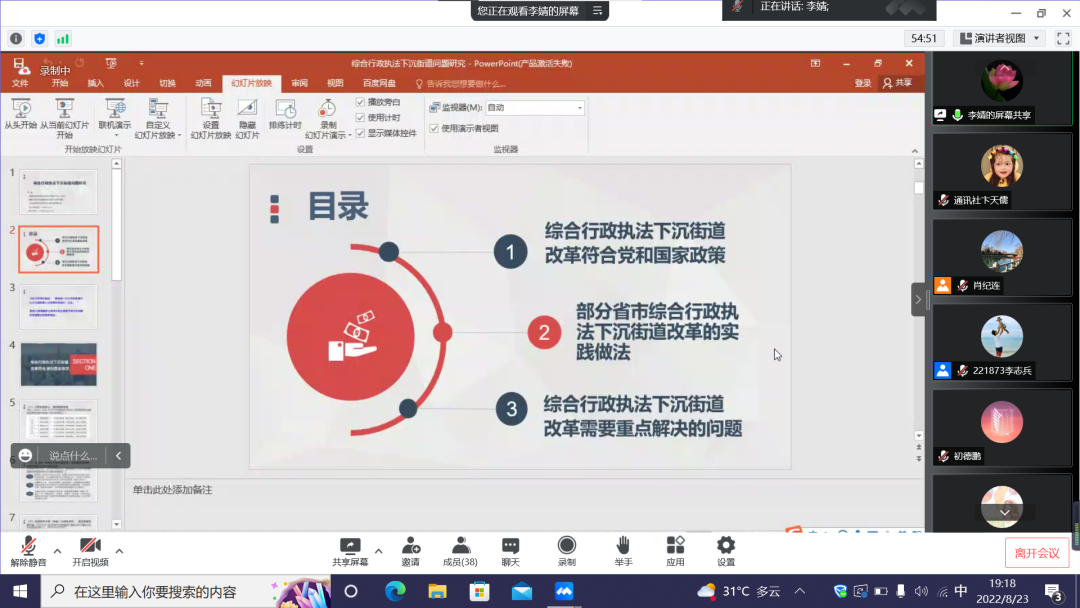Click the 录制 record icon in meeting toolbar
The image size is (1080, 608).
(x=567, y=546)
